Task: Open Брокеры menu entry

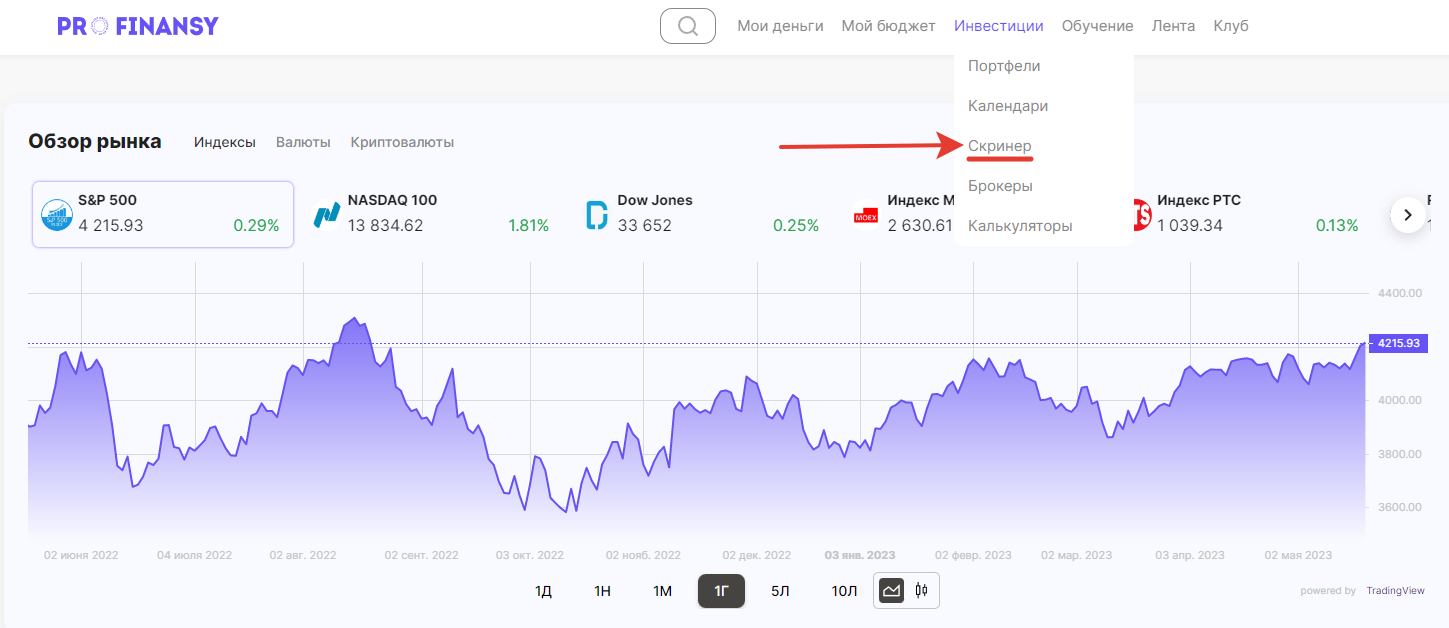Action: pyautogui.click(x=1000, y=186)
